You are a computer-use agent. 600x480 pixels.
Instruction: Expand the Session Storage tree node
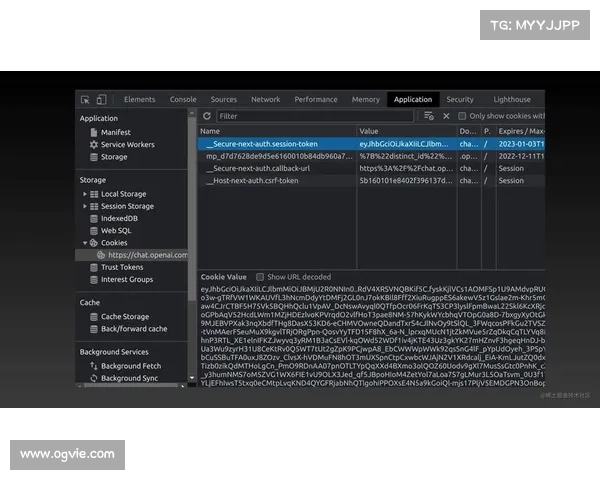click(85, 206)
